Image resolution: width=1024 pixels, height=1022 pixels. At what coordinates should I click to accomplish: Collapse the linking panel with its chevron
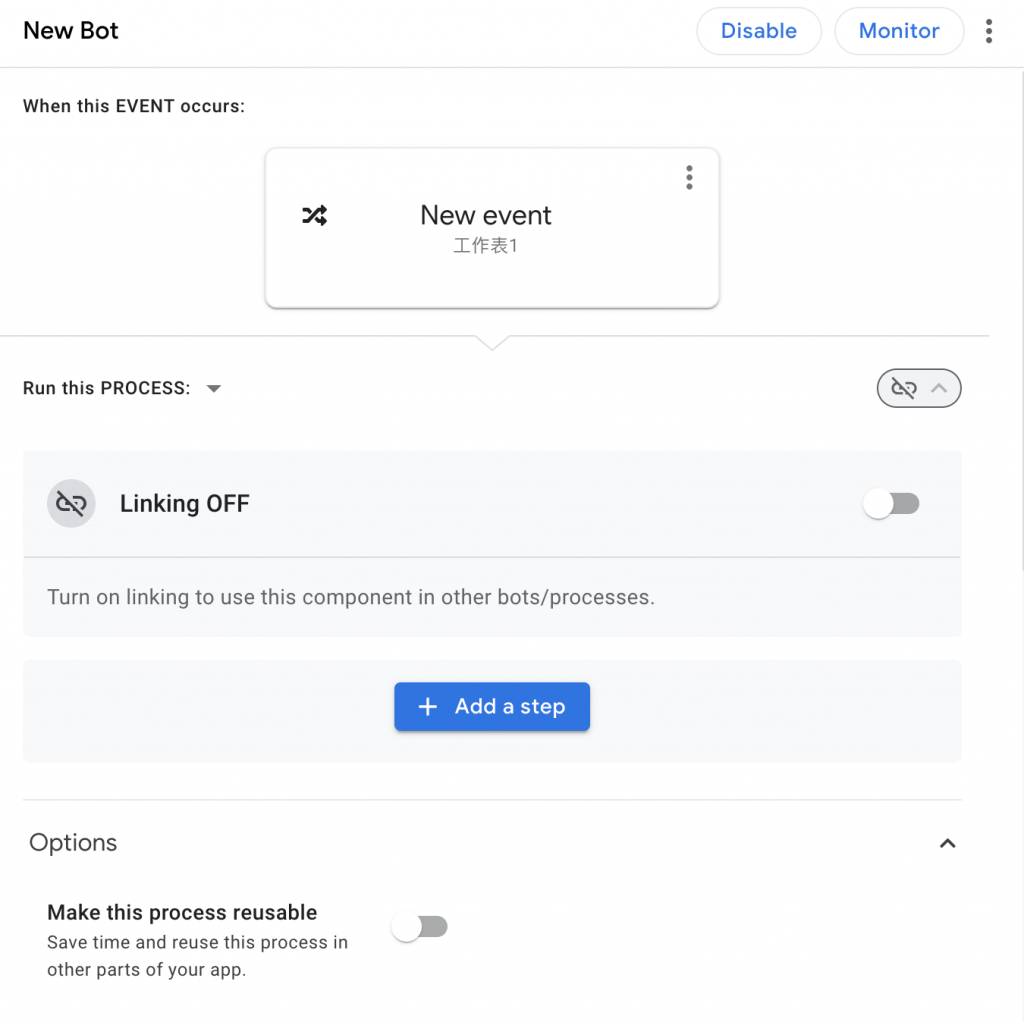(x=938, y=389)
